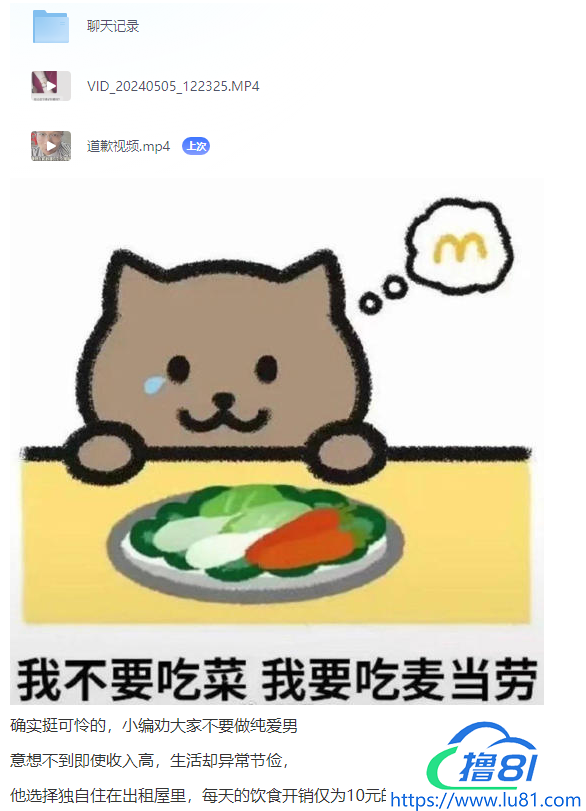The image size is (586, 811).
Task: Click the blue 上次 badge
Action: click(x=196, y=146)
